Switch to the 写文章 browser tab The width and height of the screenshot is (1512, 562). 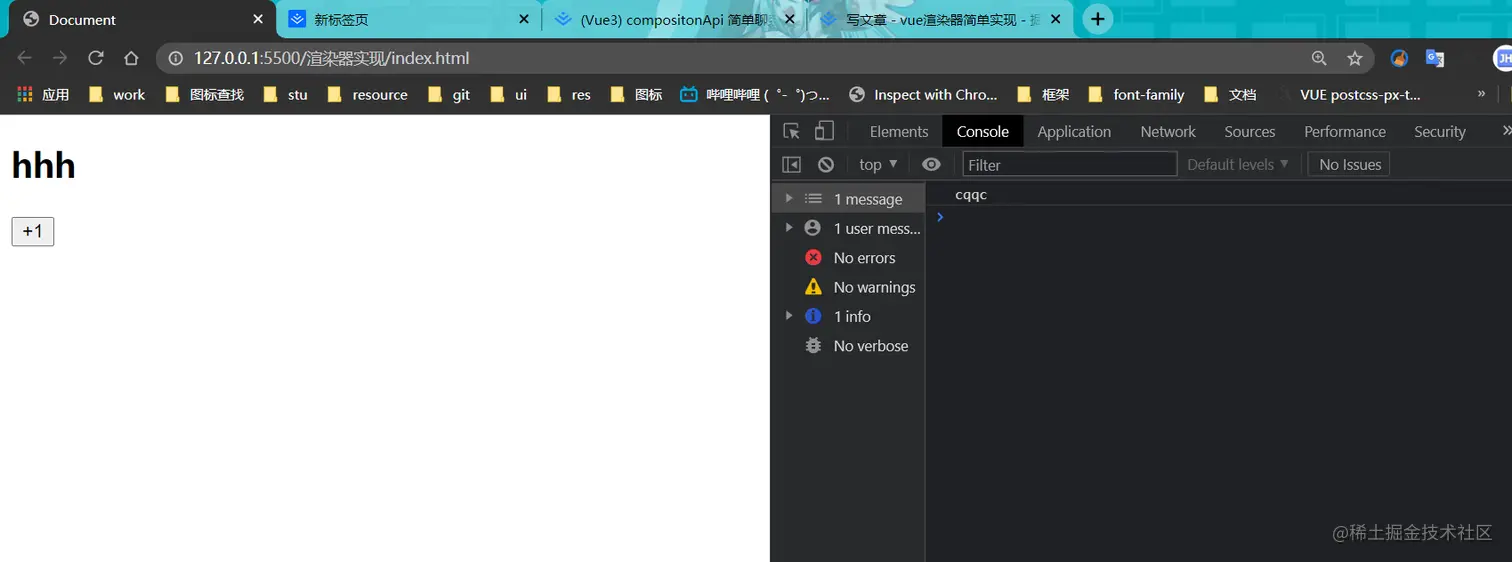(940, 19)
